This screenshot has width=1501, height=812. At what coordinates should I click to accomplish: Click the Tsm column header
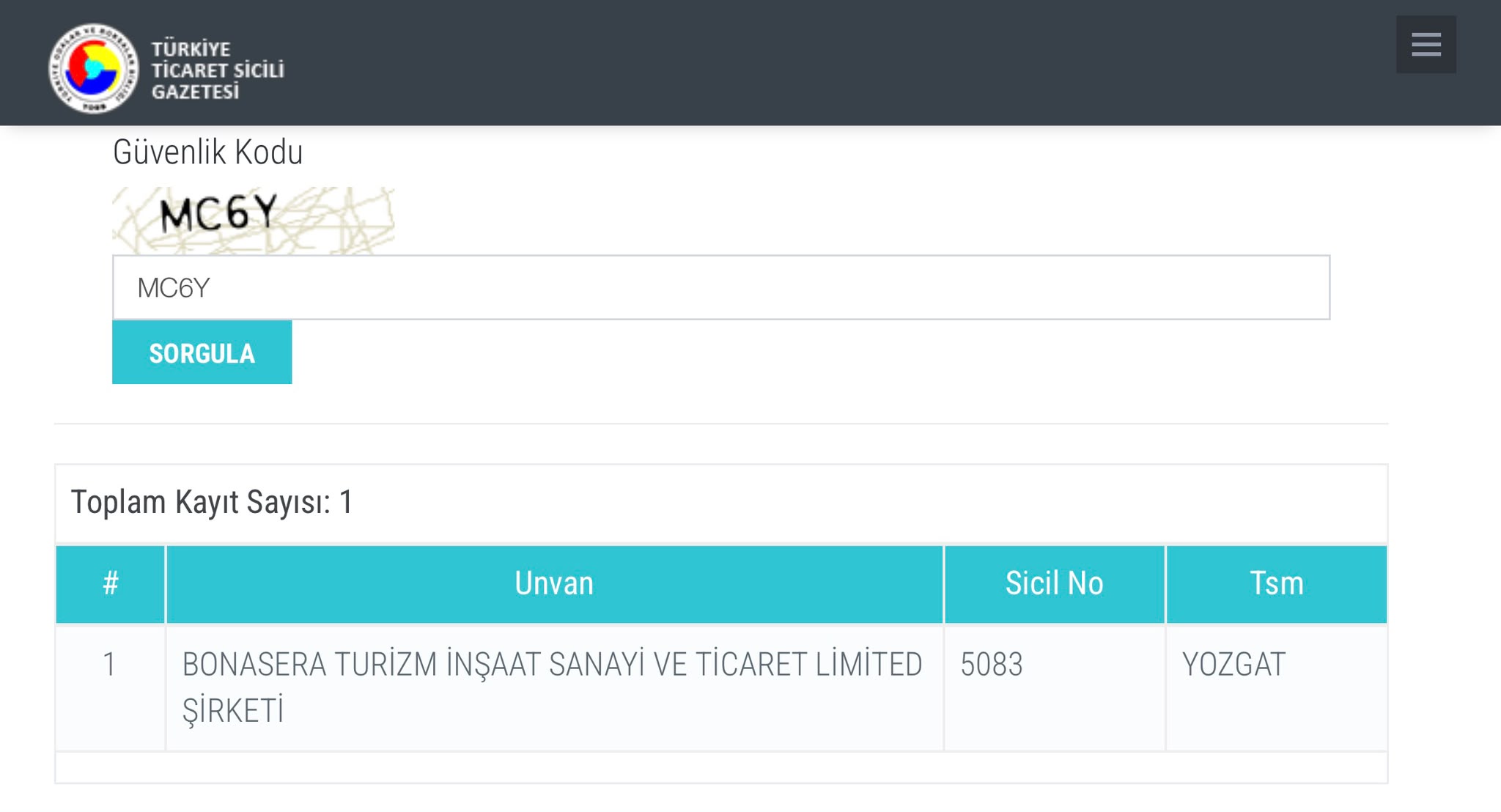point(1276,584)
